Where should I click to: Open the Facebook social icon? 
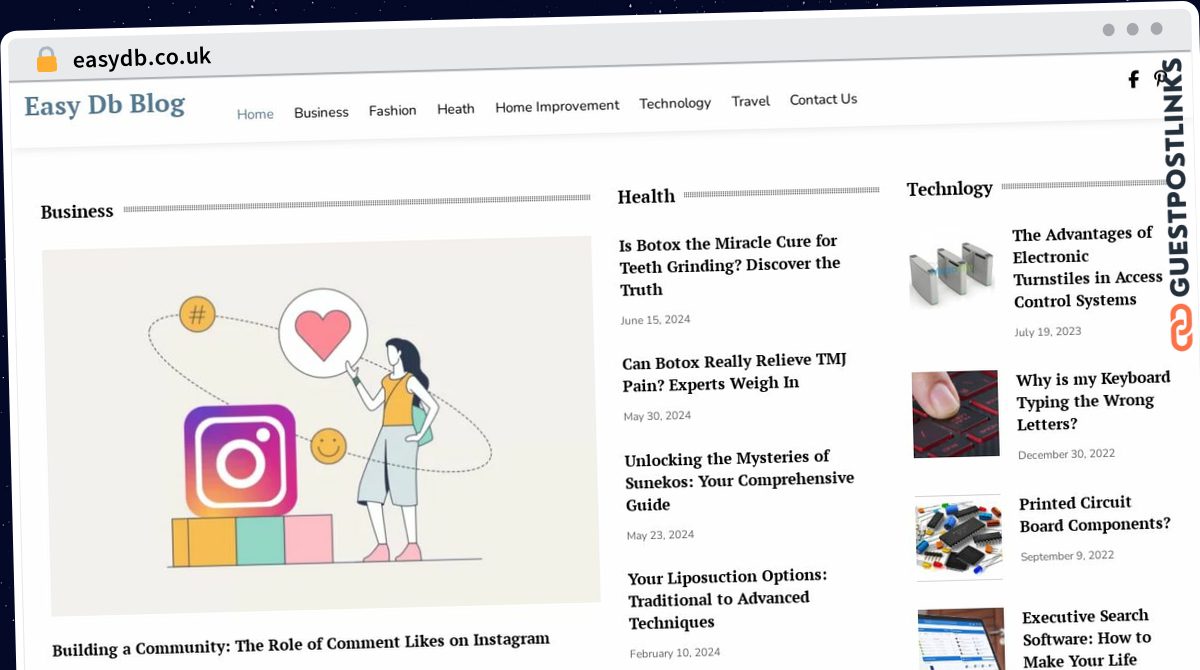[1133, 79]
